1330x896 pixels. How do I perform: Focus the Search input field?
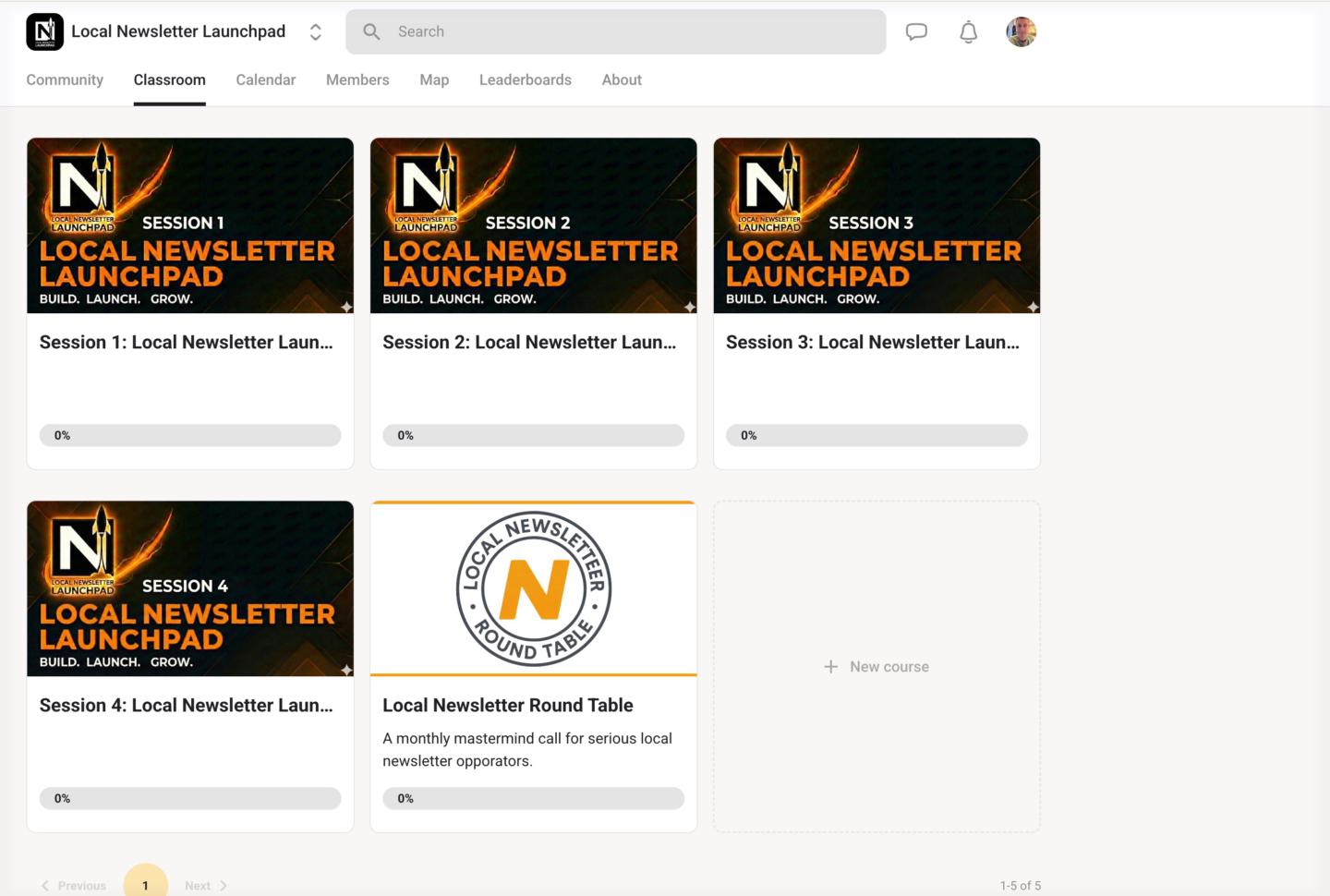click(x=616, y=31)
